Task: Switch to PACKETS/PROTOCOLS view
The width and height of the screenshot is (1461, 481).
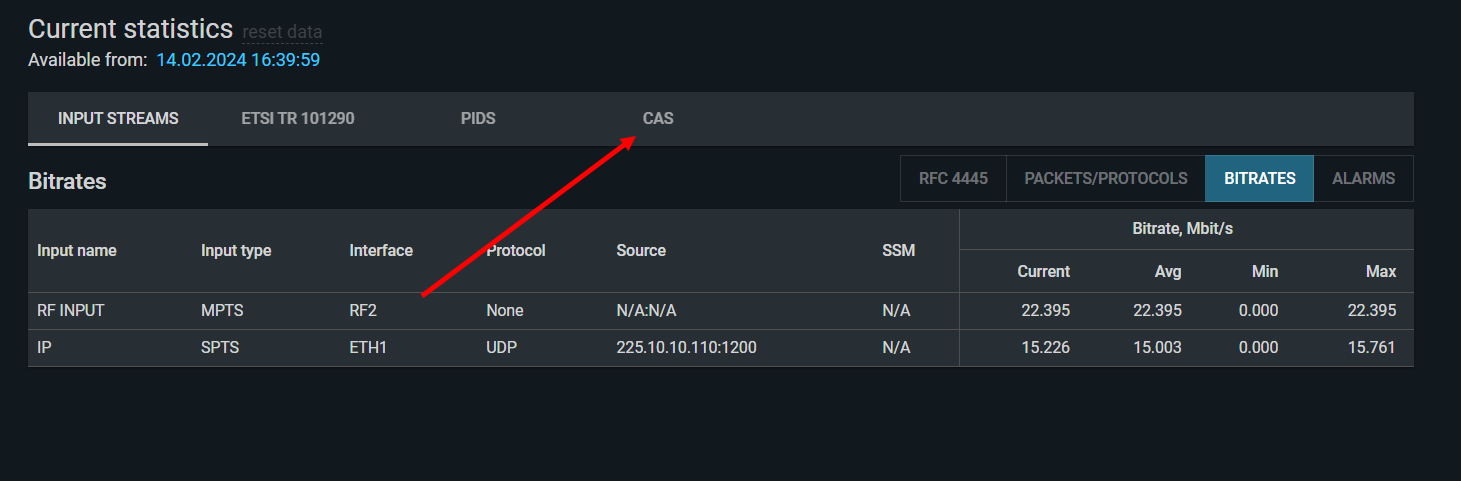Action: [x=1106, y=179]
